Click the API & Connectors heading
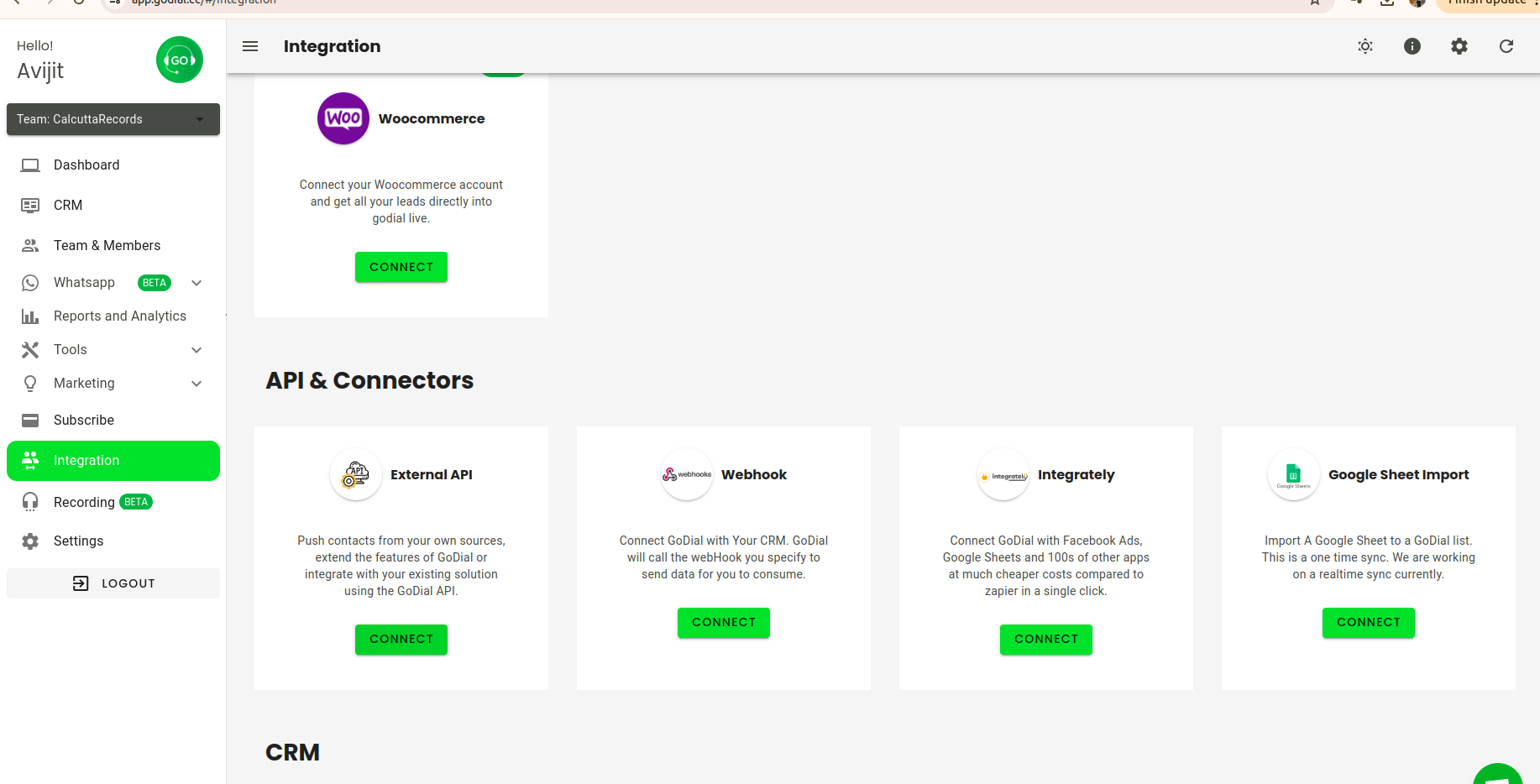 pos(369,380)
